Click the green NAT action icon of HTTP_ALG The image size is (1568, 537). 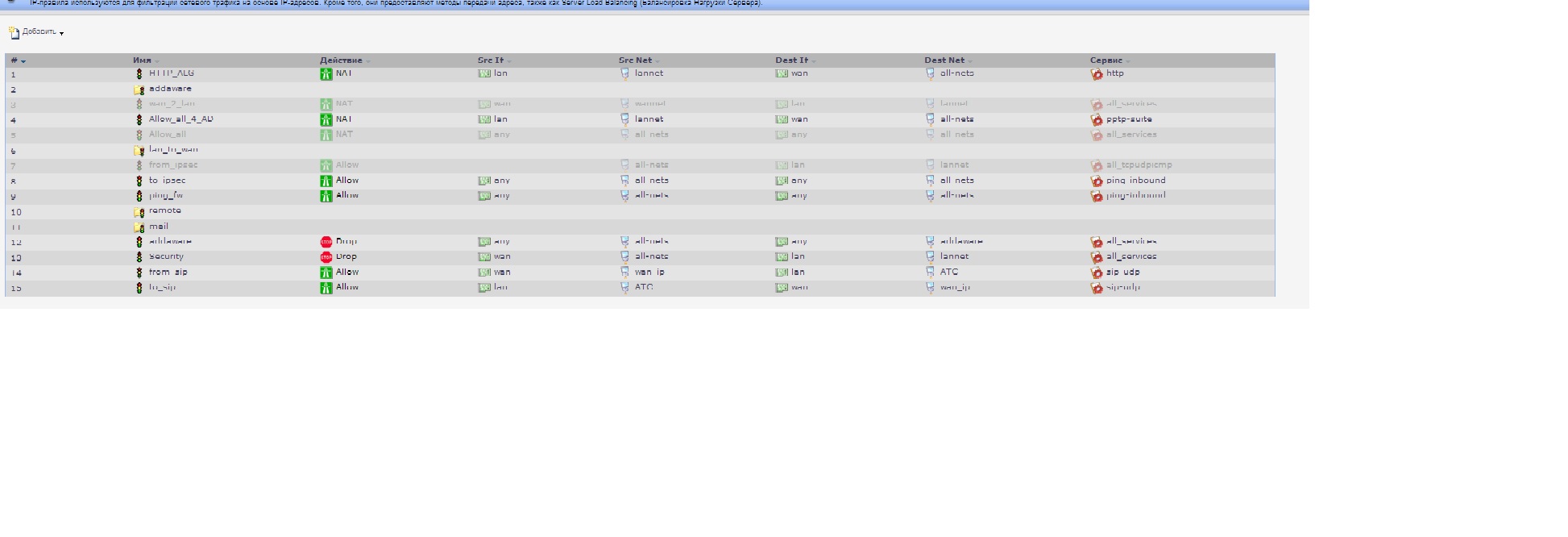[326, 74]
